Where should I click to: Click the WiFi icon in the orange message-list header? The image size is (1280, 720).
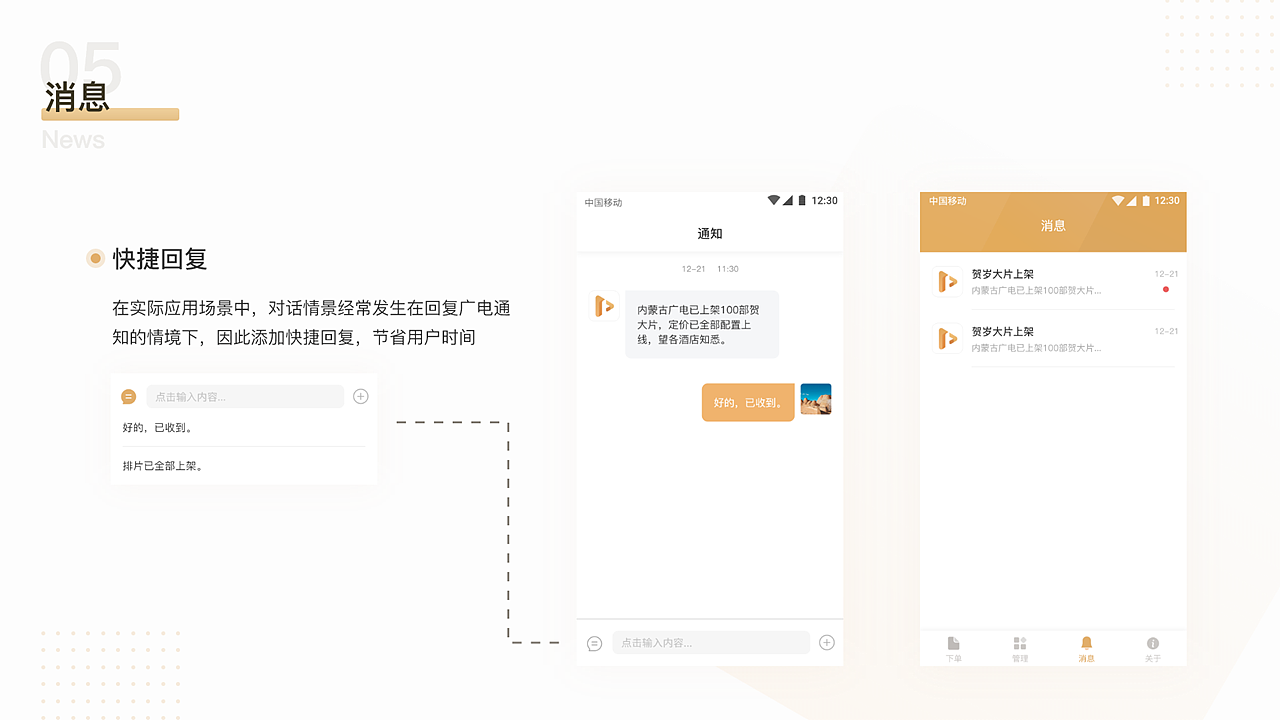[x=1118, y=201]
